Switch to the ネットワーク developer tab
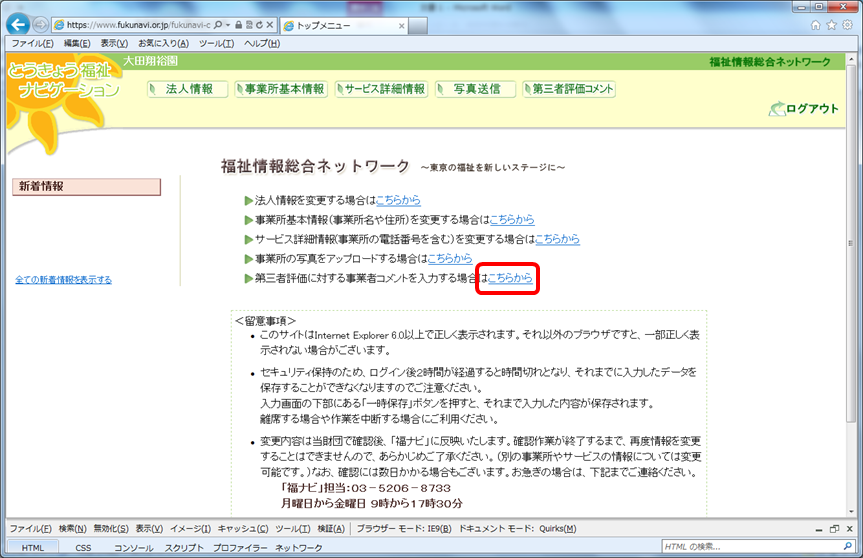863x558 pixels. tap(299, 548)
